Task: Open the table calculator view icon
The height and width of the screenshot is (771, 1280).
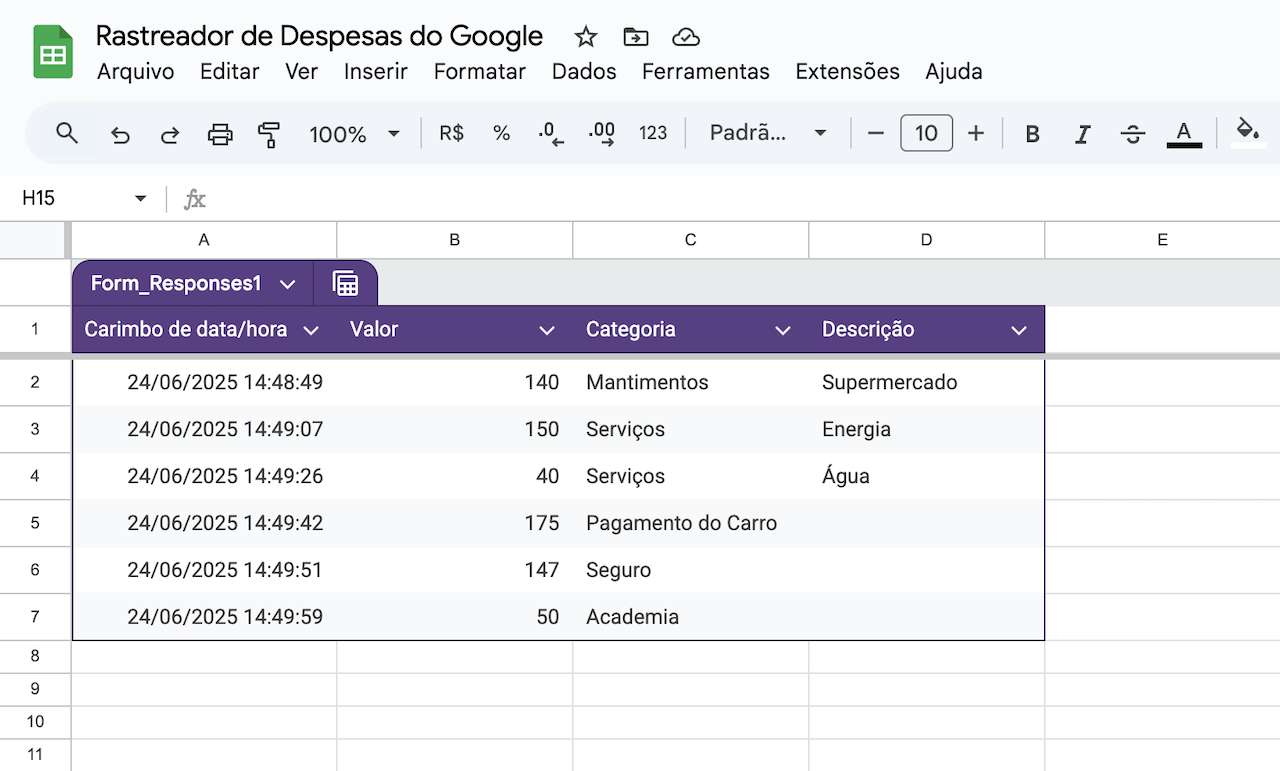Action: 345,284
